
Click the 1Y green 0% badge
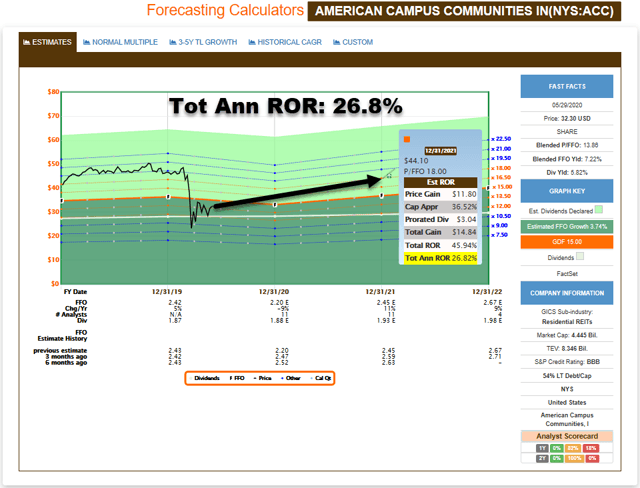556,448
